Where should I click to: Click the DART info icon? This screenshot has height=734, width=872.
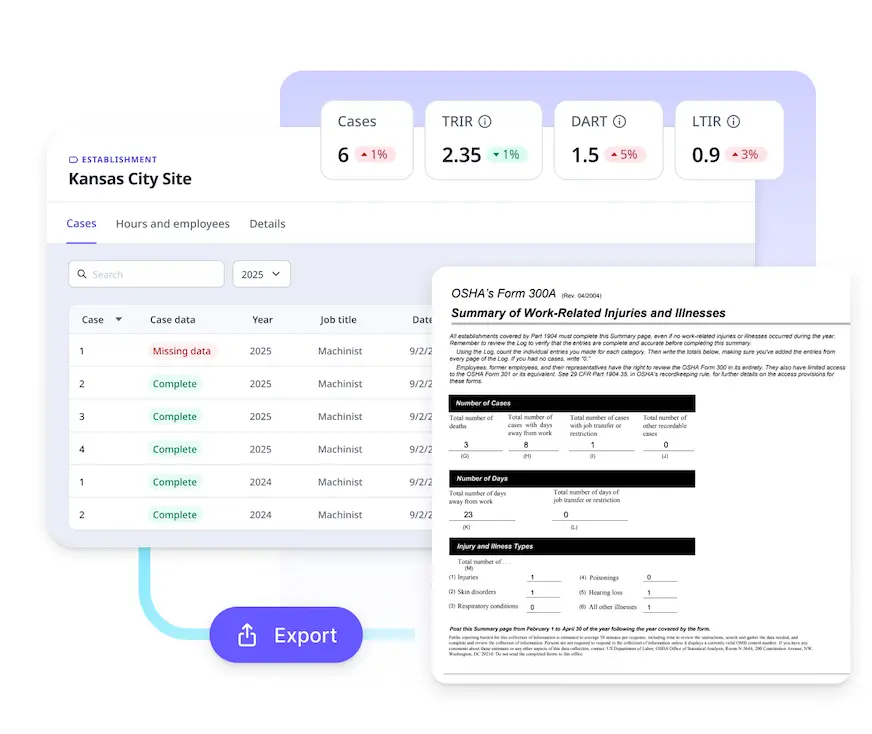tap(620, 121)
